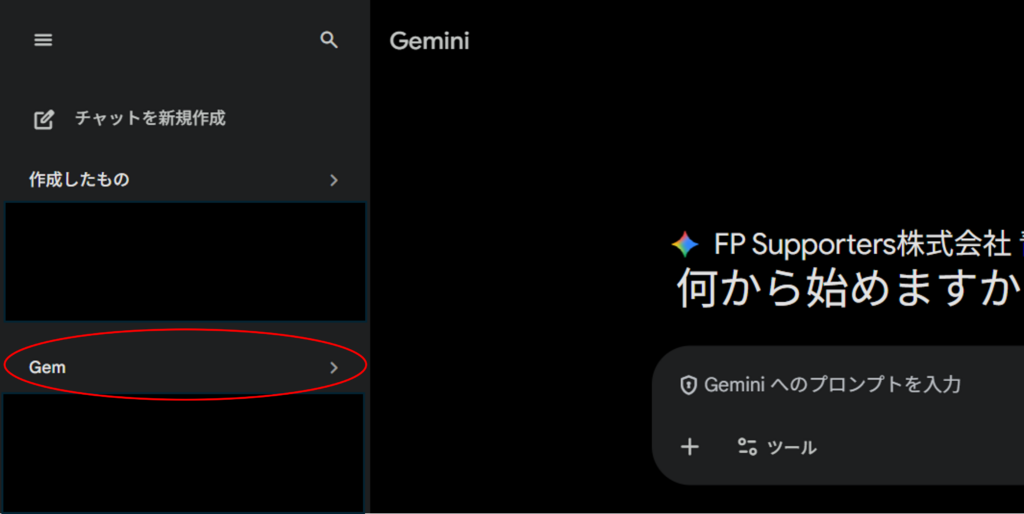Open the 作成したもの section label
The image size is (1024, 514).
point(79,180)
